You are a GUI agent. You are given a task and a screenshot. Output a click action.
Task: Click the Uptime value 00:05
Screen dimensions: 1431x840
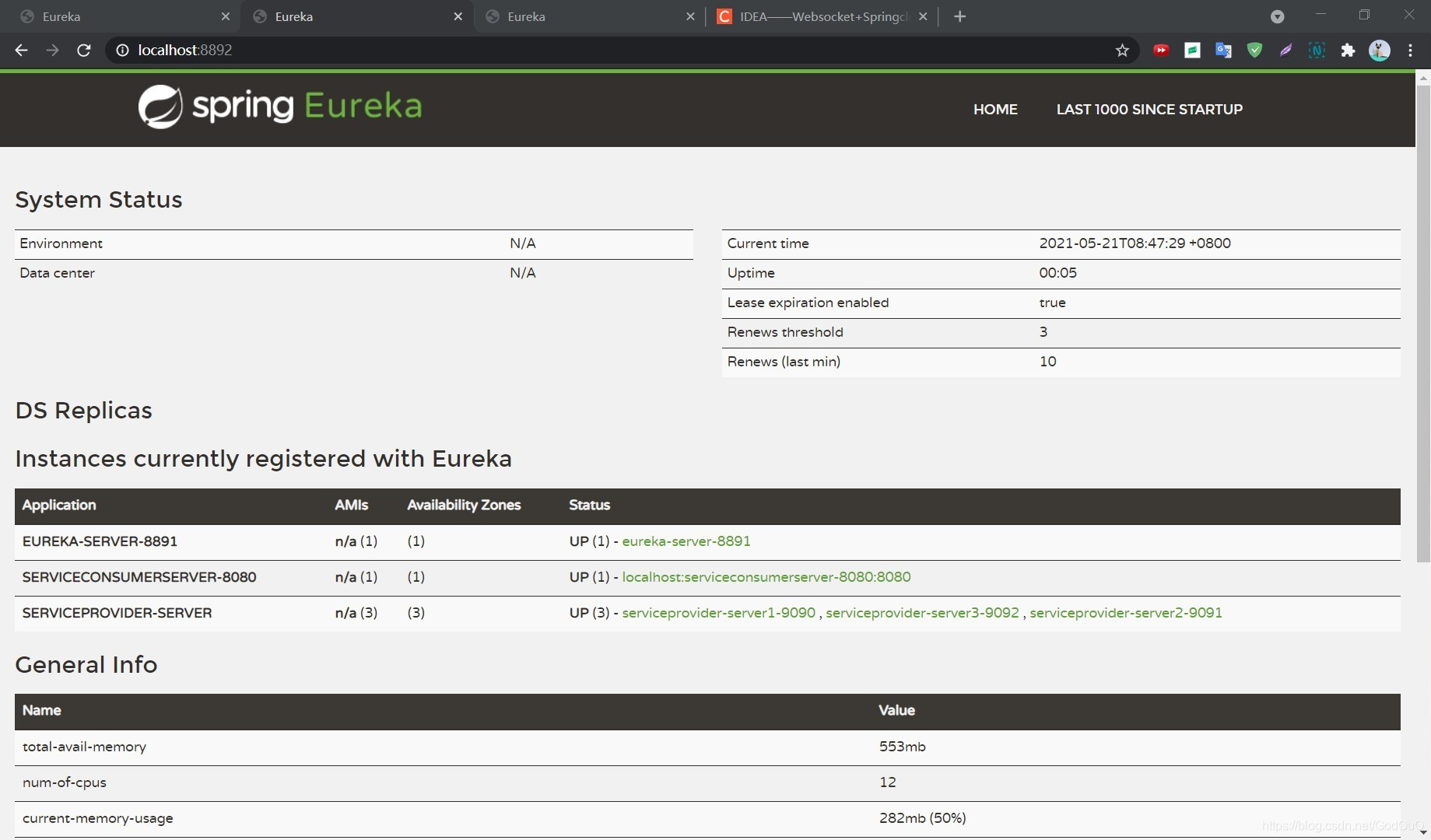pyautogui.click(x=1057, y=273)
